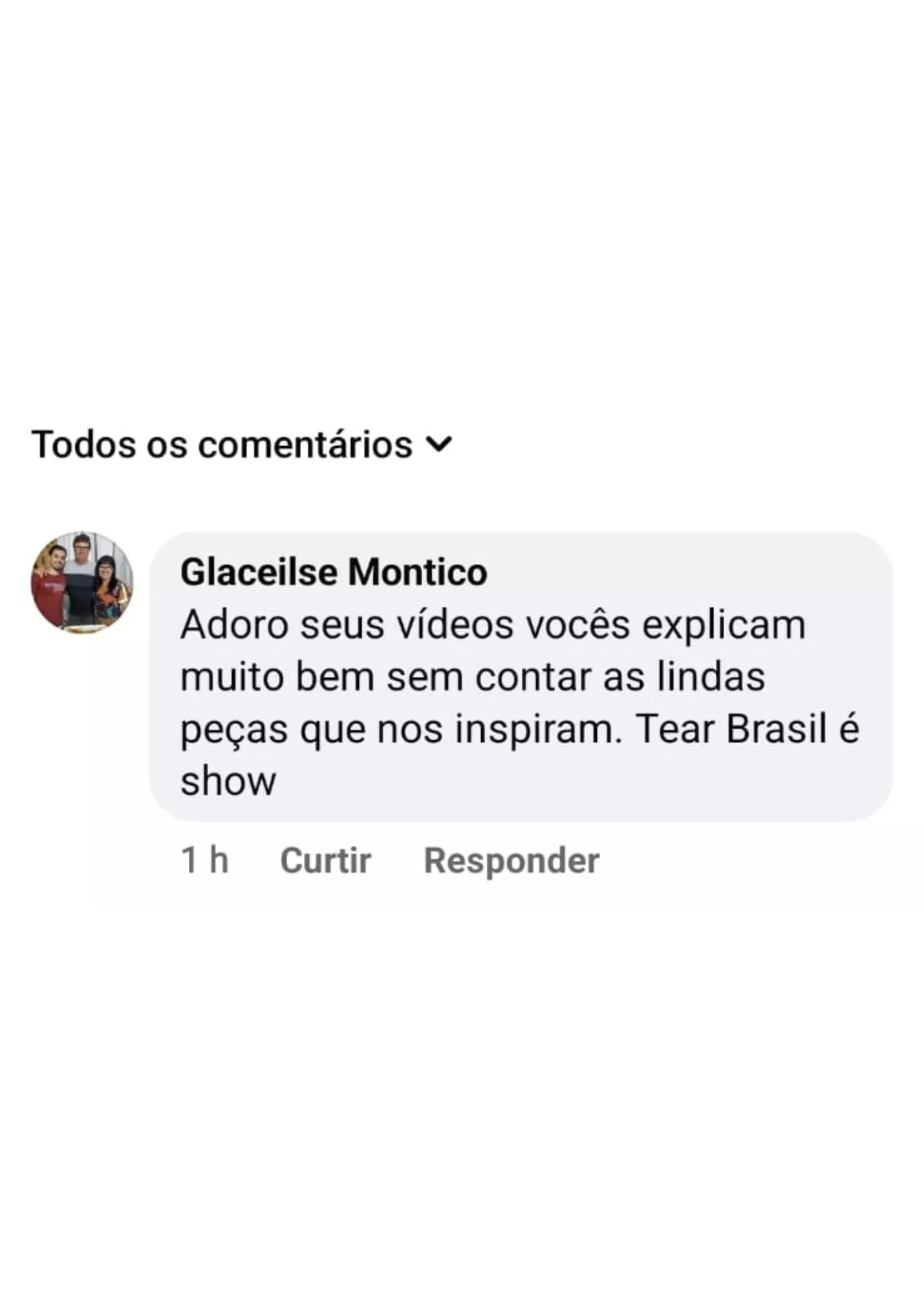
Task: Like the comment with Curtir
Action: tap(325, 860)
